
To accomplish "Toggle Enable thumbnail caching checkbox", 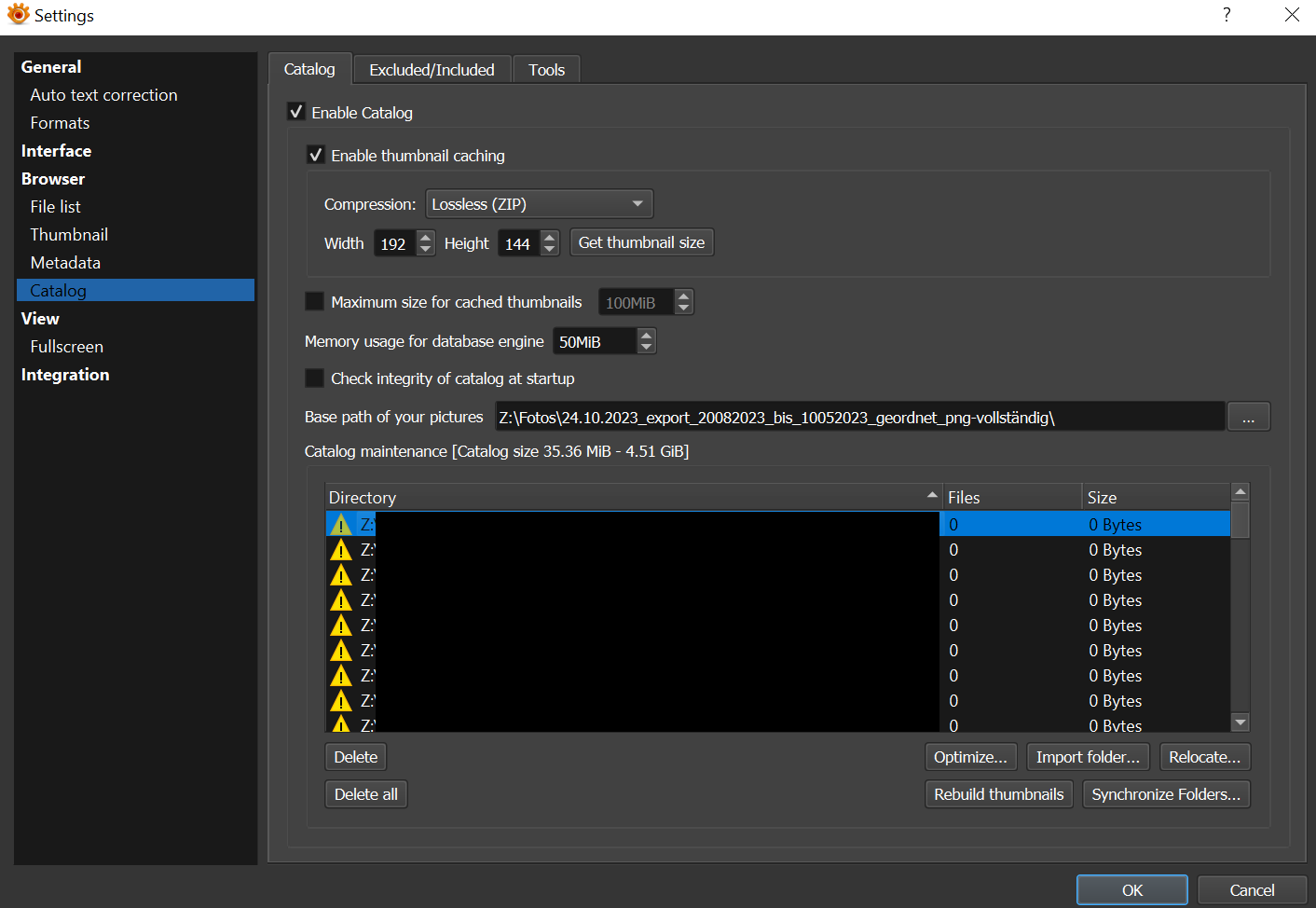I will click(x=316, y=155).
